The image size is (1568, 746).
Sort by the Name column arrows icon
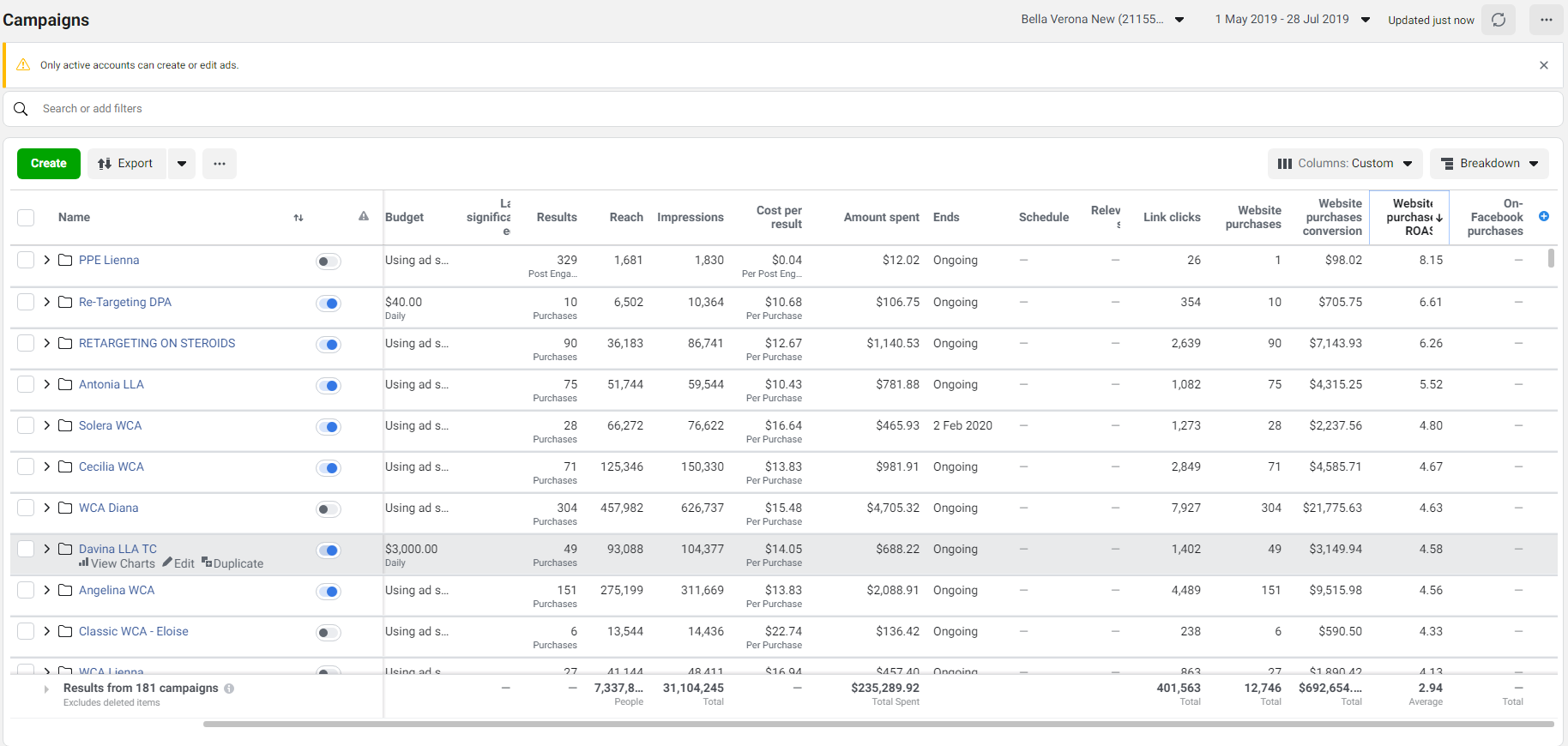pyautogui.click(x=299, y=218)
